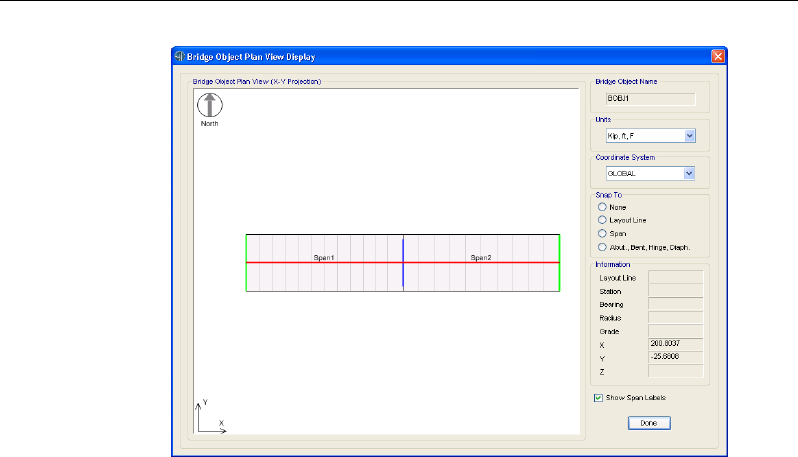This screenshot has width=798, height=457.
Task: Select the Span snap option
Action: (x=602, y=232)
